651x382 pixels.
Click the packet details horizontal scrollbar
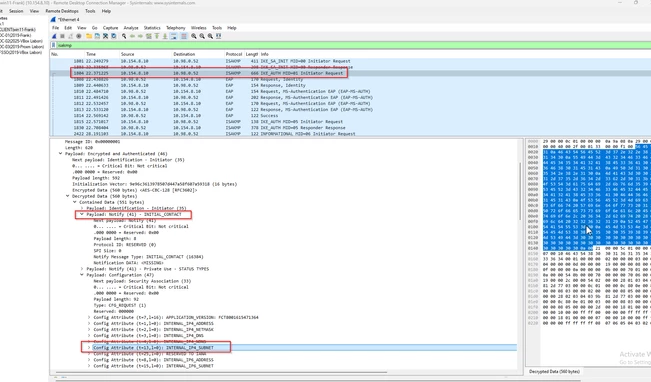[221, 372]
